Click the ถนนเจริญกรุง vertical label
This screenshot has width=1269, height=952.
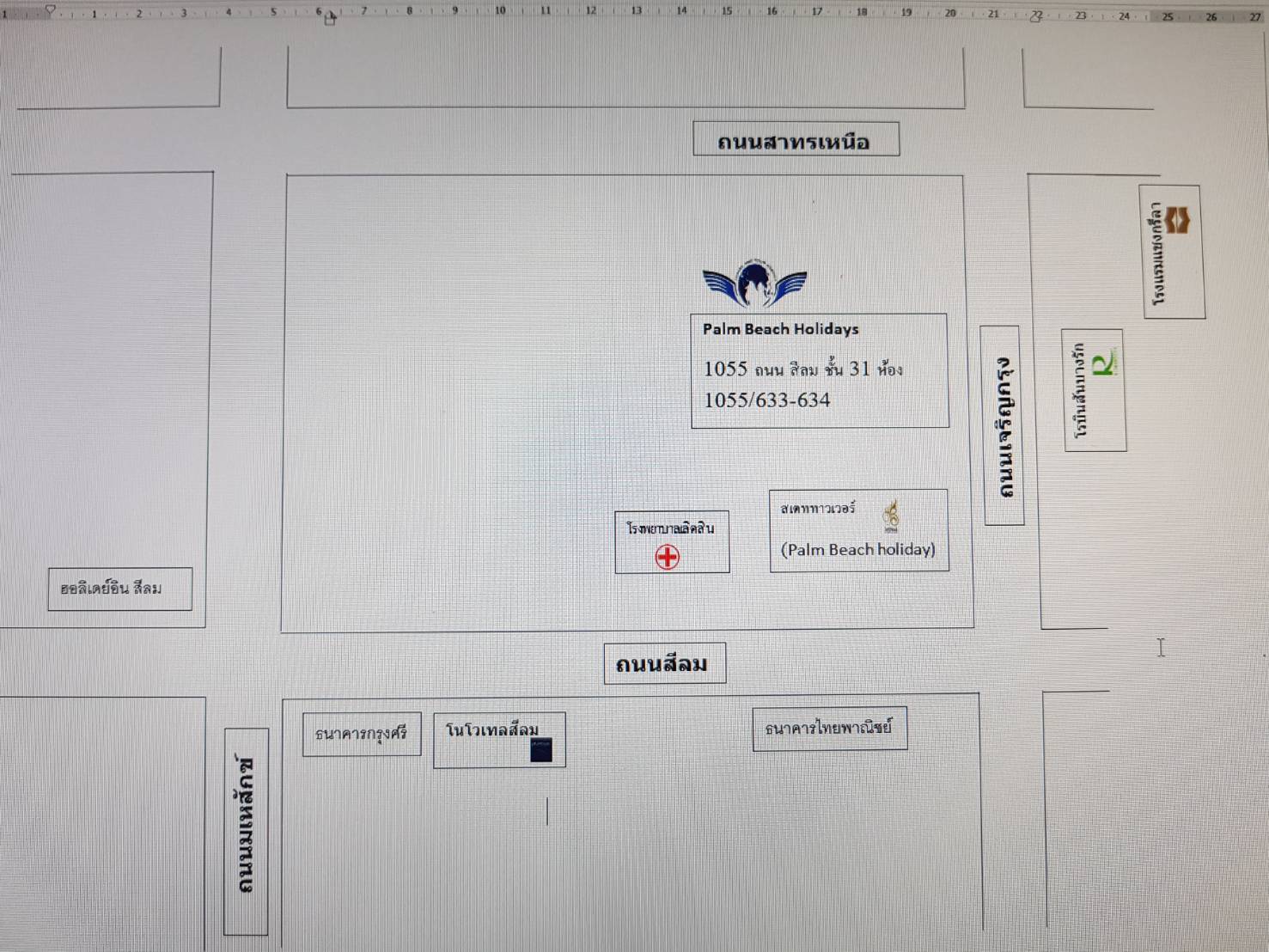pos(1004,425)
